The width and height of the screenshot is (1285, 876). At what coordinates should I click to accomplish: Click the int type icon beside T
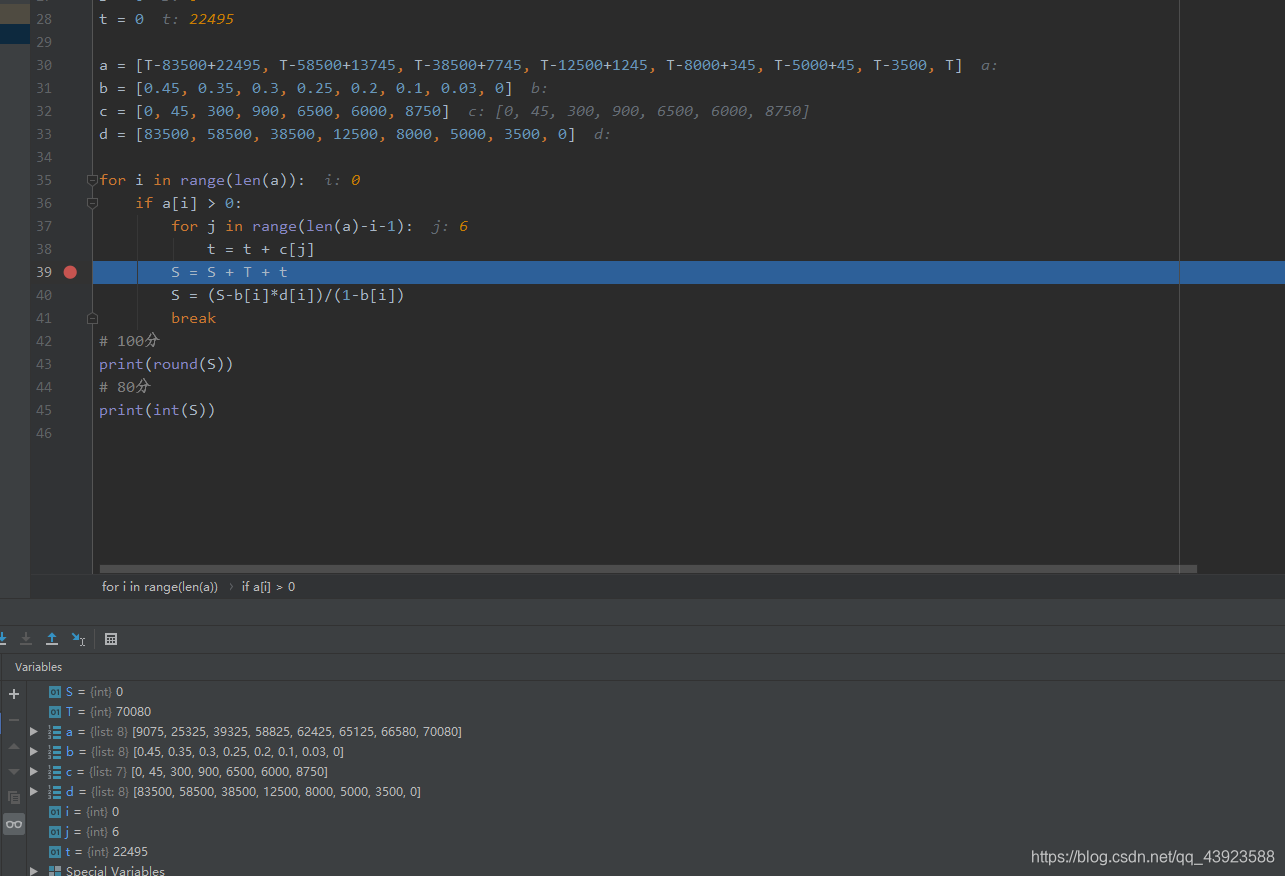55,712
